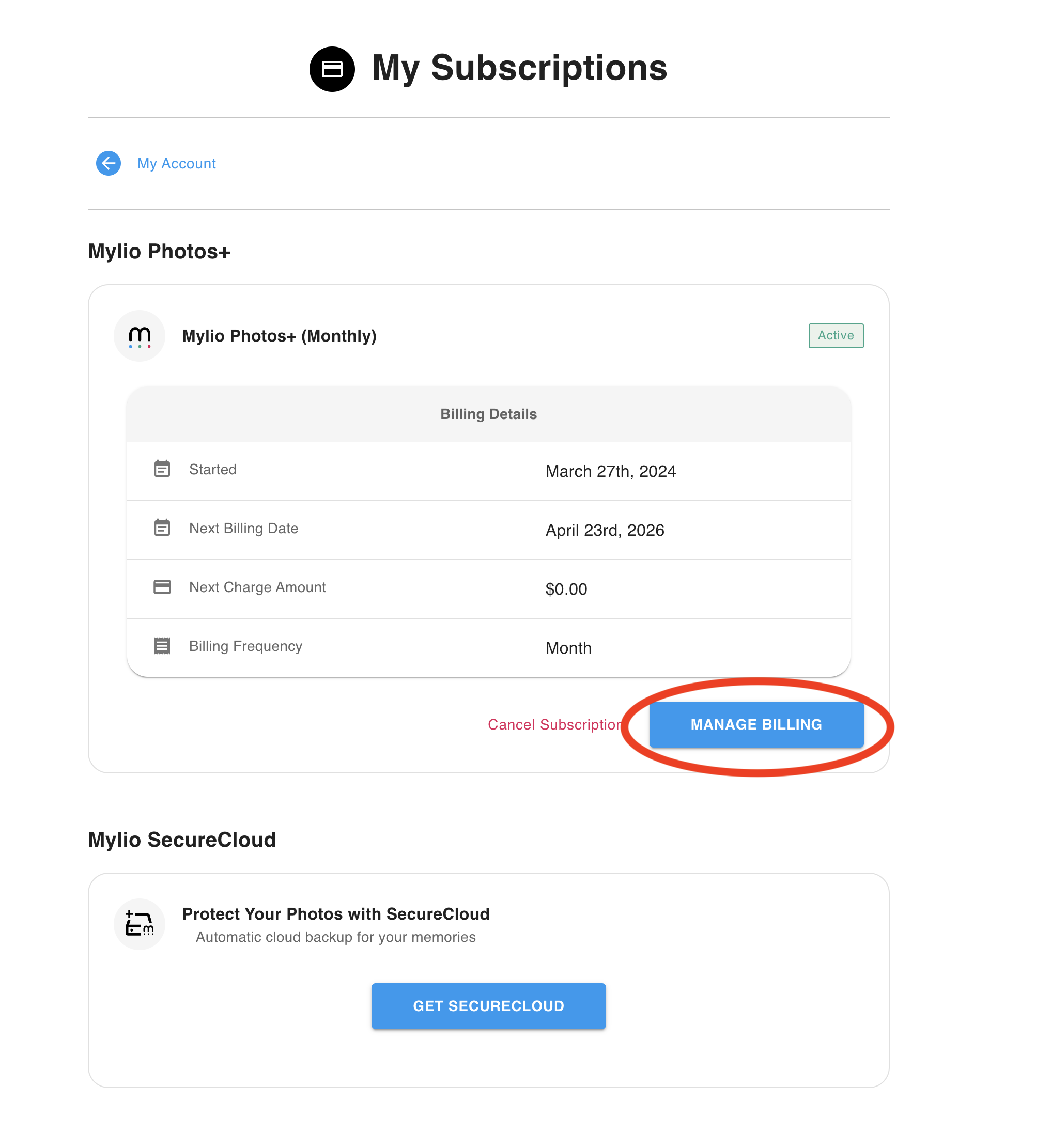The height and width of the screenshot is (1148, 1051).
Task: Click the receipt icon beside Billing Frequency
Action: [x=162, y=646]
